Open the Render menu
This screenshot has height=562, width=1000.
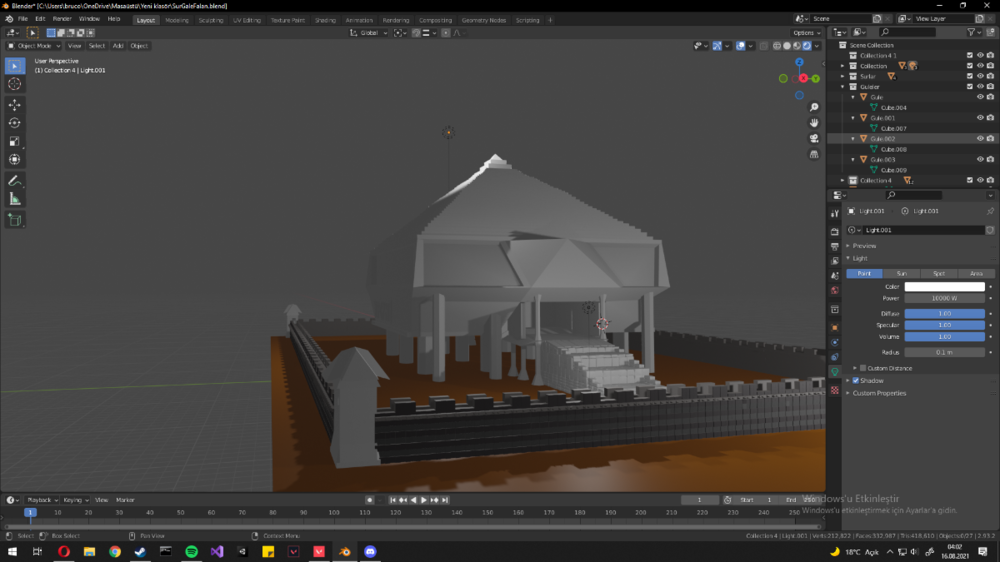(62, 19)
